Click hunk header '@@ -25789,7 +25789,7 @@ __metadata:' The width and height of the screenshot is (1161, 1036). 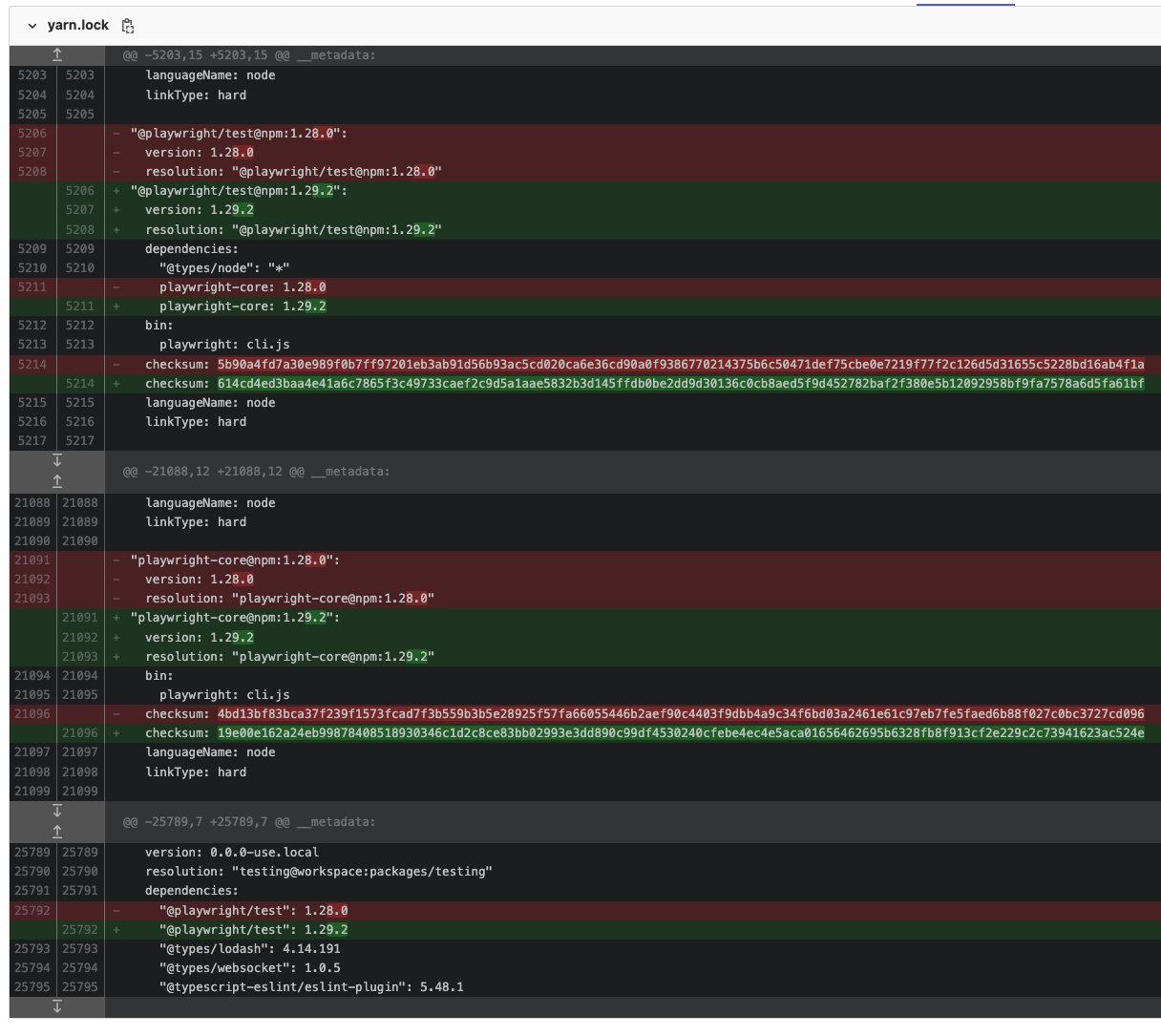[x=249, y=822]
